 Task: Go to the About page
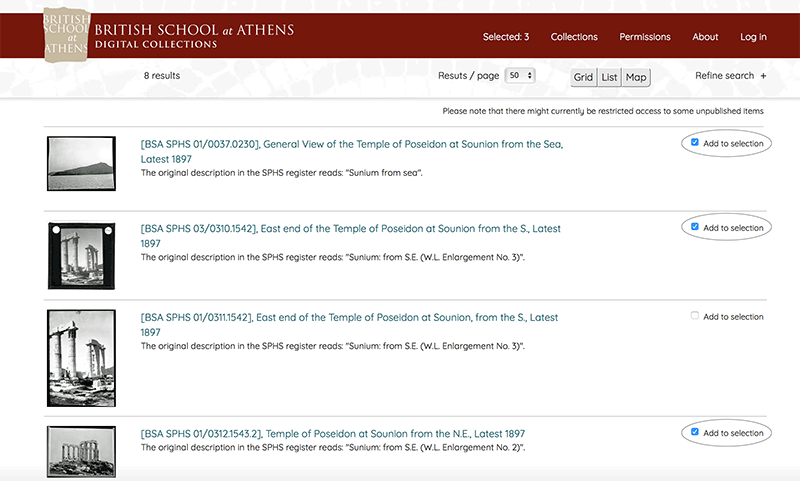point(705,37)
